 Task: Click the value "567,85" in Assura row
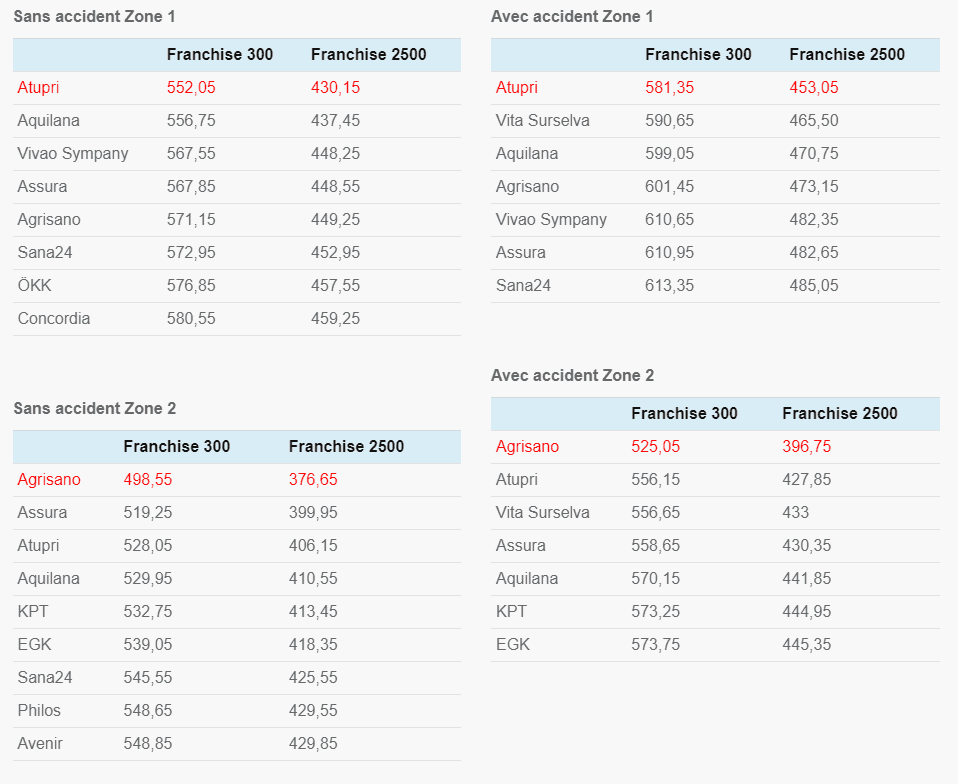[191, 186]
